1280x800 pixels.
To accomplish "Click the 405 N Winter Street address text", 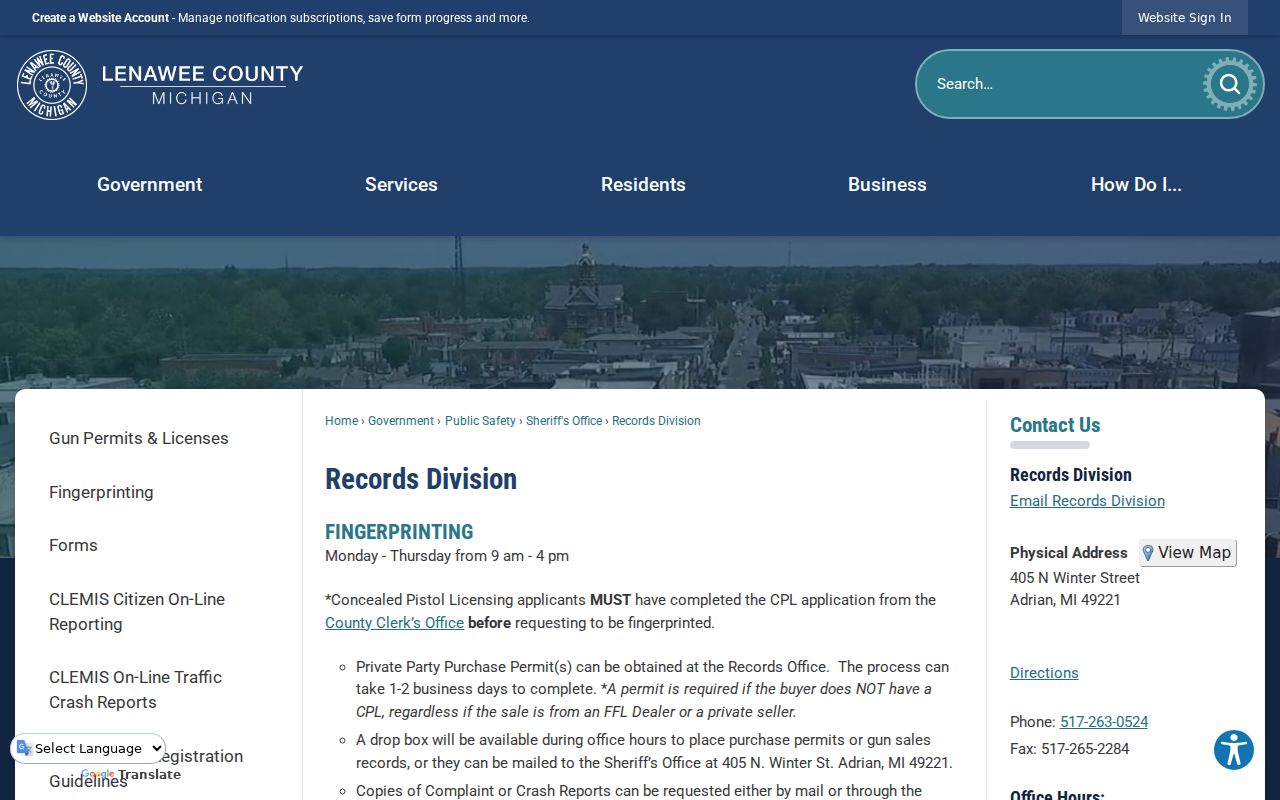I will coord(1075,578).
